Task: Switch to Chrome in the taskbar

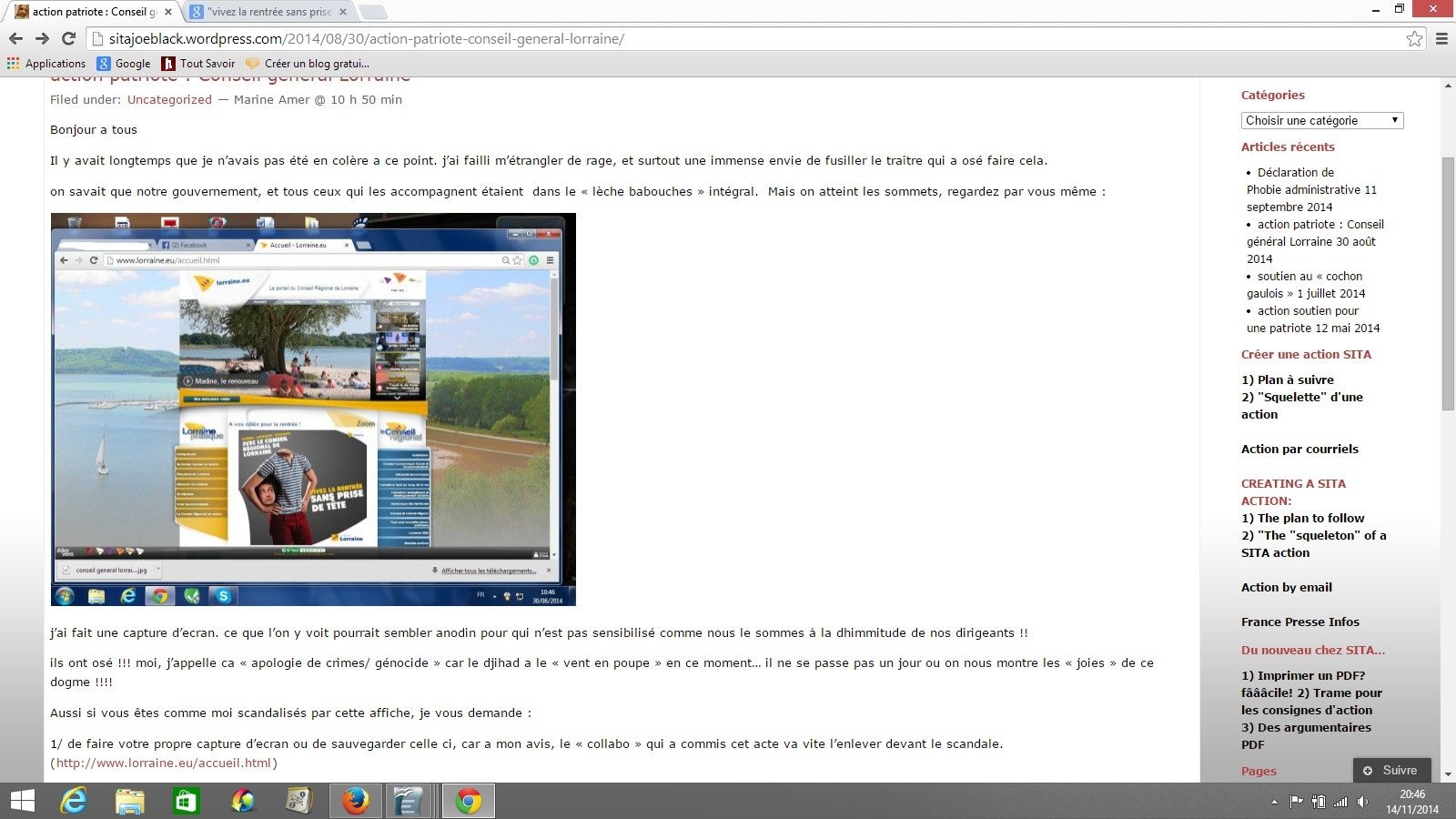Action: pyautogui.click(x=468, y=801)
